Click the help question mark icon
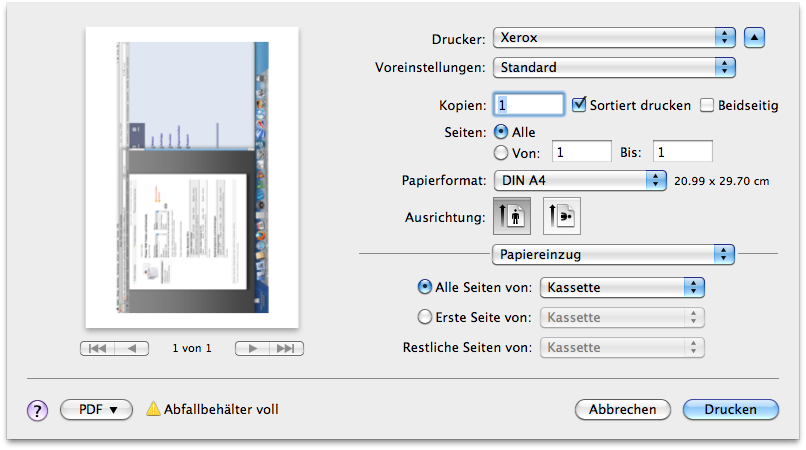Image resolution: width=806 pixels, height=450 pixels. (x=37, y=409)
